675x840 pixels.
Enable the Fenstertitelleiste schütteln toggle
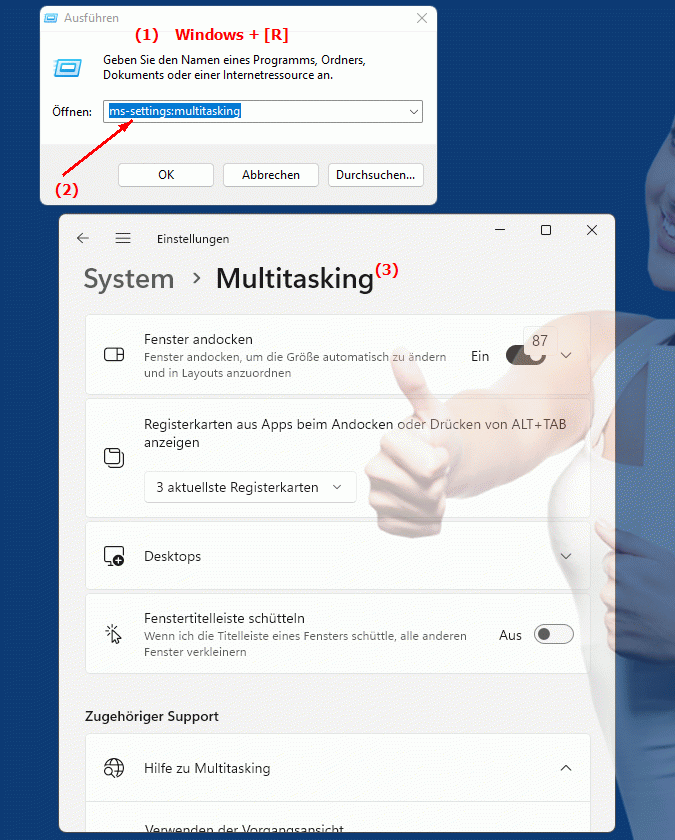554,635
